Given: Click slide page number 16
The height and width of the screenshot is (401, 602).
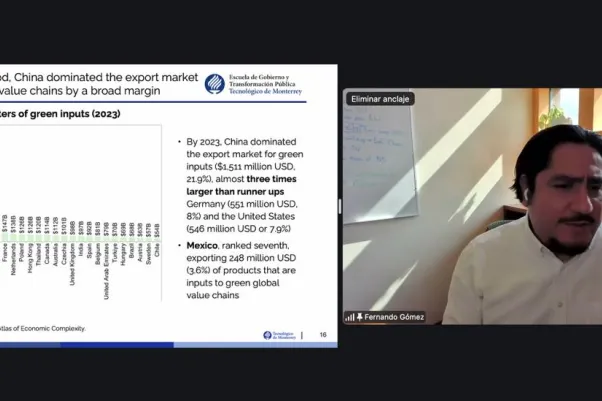Looking at the screenshot, I should (x=323, y=335).
